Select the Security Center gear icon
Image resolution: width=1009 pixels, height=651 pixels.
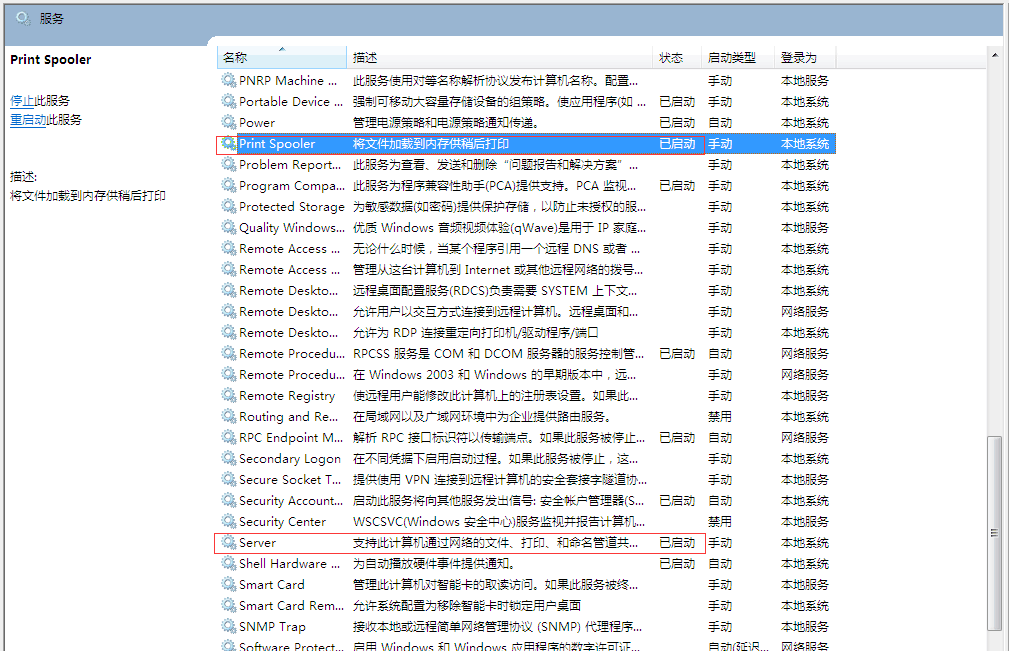pos(228,521)
